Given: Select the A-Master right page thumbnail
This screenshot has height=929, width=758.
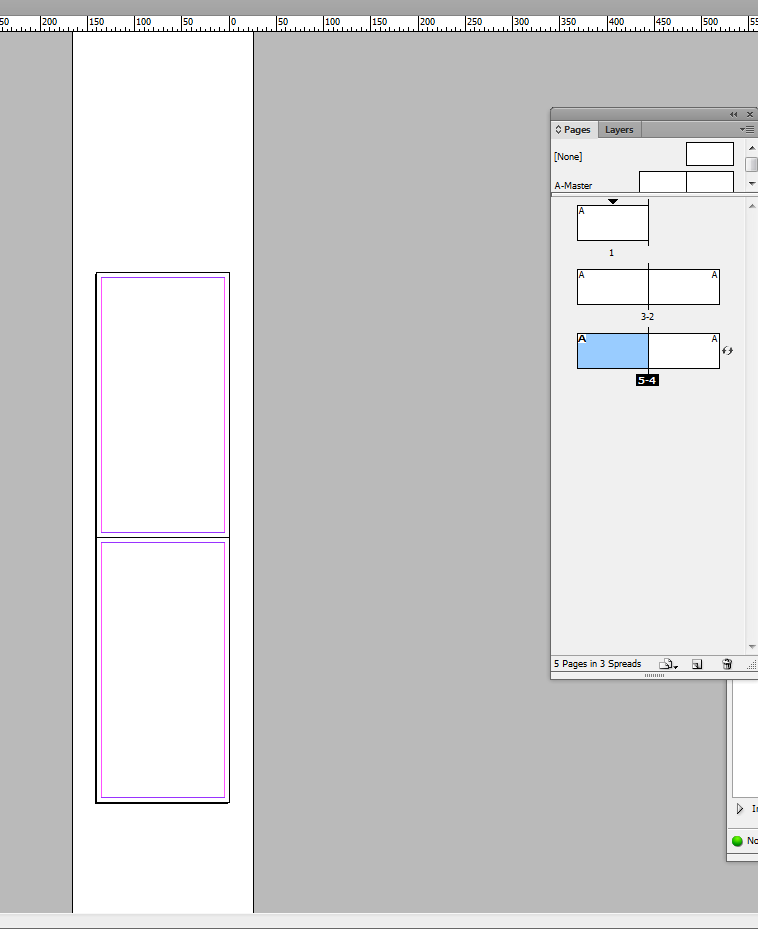Looking at the screenshot, I should click(x=710, y=182).
